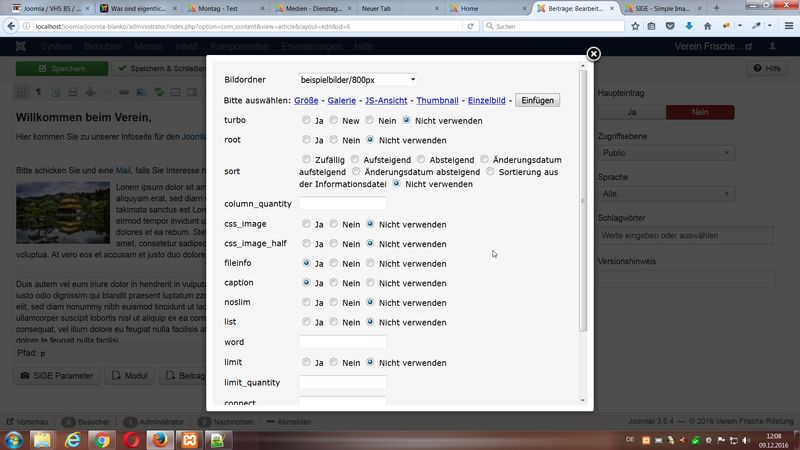
Task: Click the image insert icon in the editor toolbar
Action: (141, 92)
